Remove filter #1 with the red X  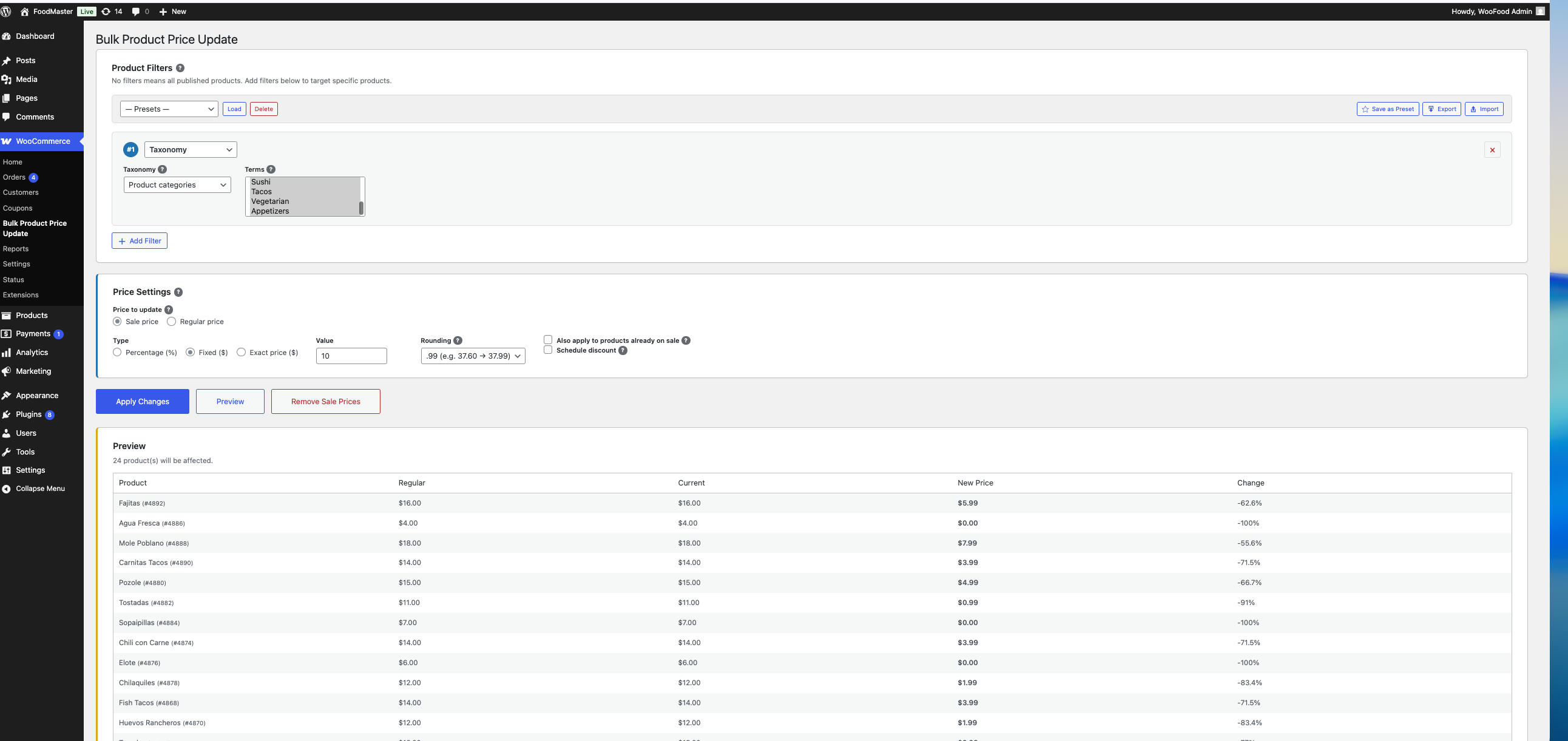tap(1492, 150)
